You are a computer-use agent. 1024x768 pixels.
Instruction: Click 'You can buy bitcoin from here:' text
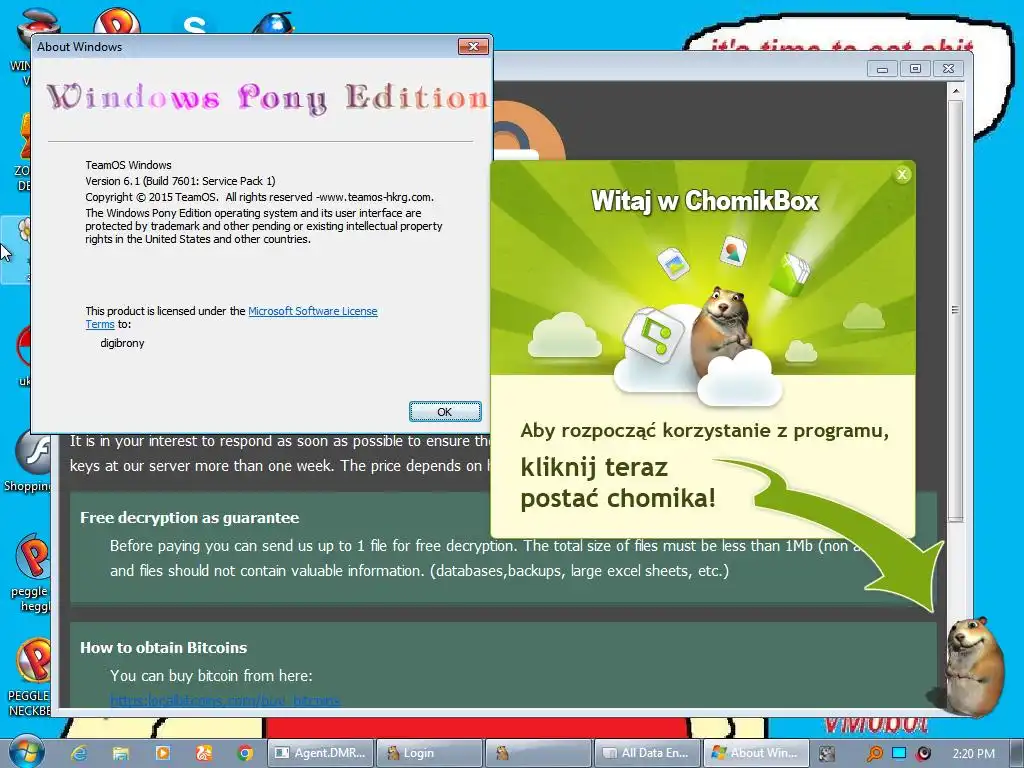pos(211,676)
